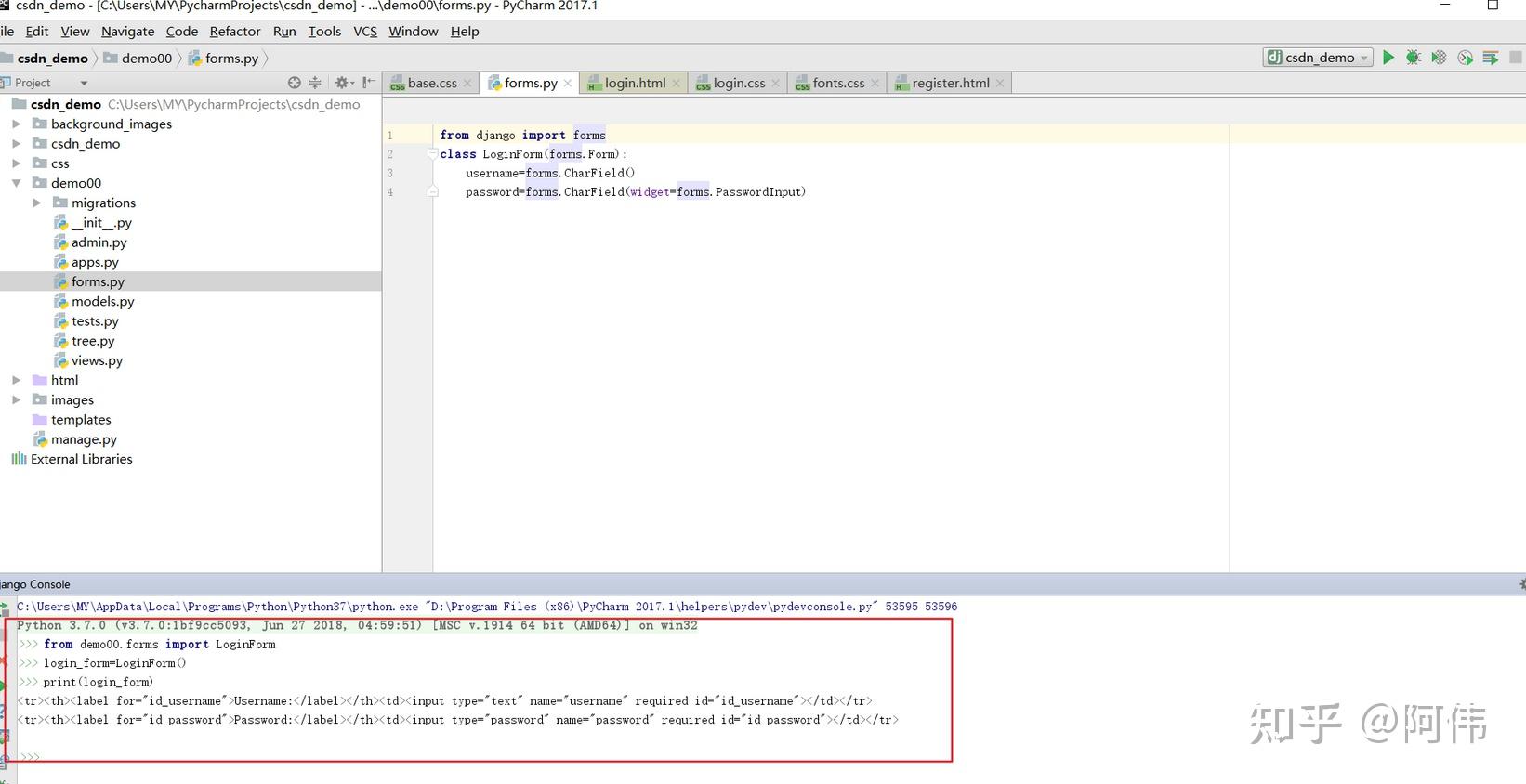The image size is (1526, 784).
Task: Open the Run menu
Action: (x=284, y=32)
